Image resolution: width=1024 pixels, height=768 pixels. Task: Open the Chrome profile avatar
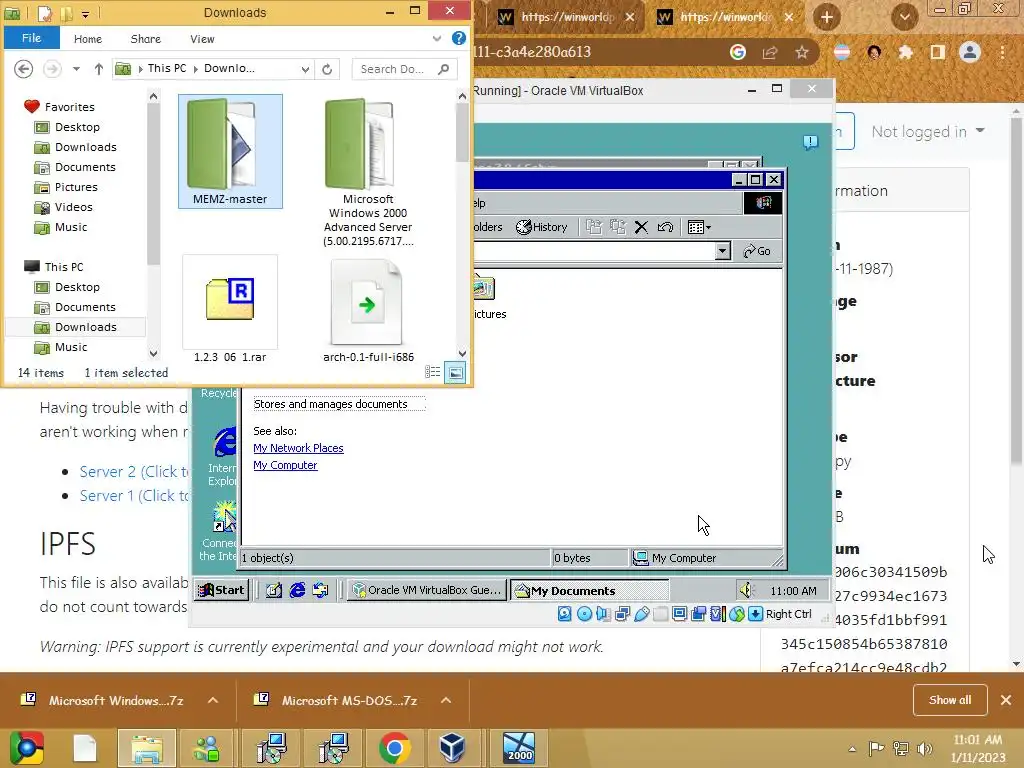click(970, 52)
